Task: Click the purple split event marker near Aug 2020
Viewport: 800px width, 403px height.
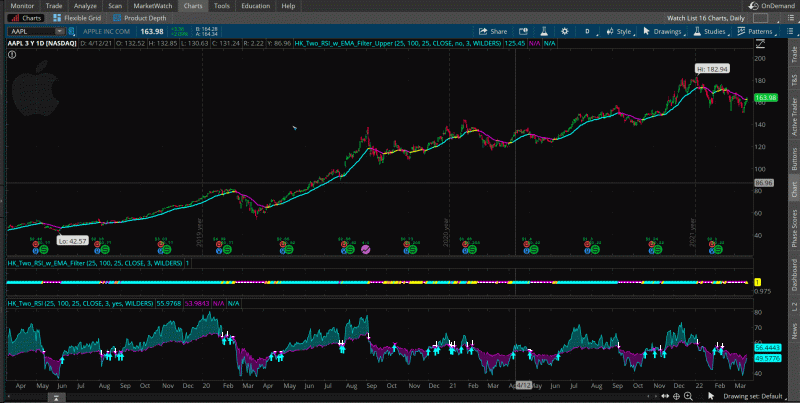Action: pos(365,249)
